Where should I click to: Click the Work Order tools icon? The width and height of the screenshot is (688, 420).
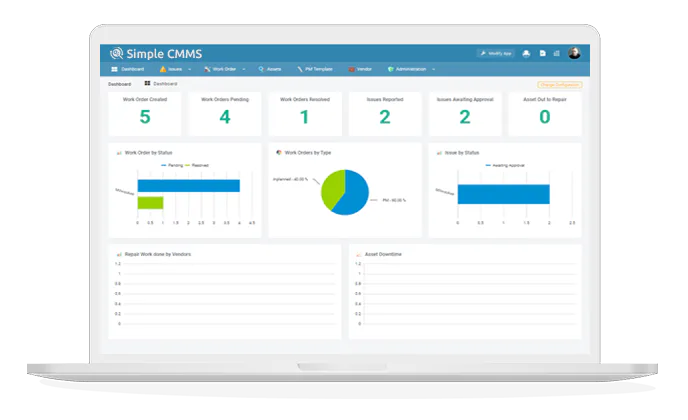tap(207, 69)
